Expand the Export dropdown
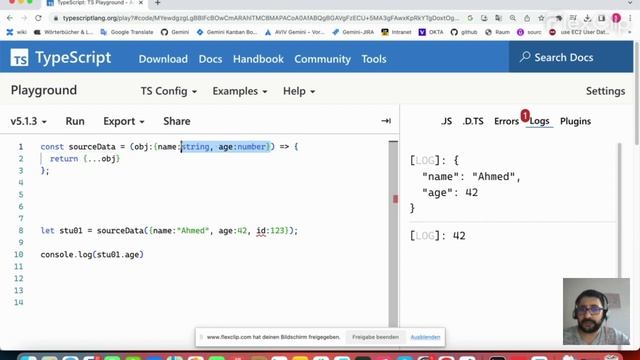 pos(124,121)
